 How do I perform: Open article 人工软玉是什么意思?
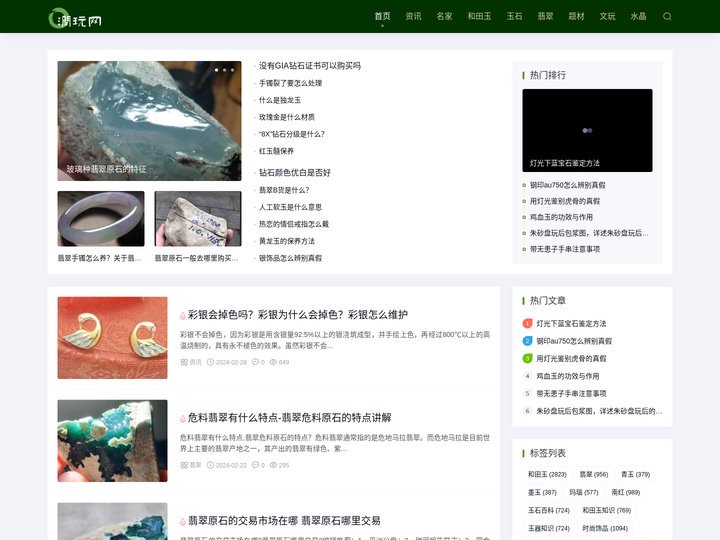[x=290, y=207]
